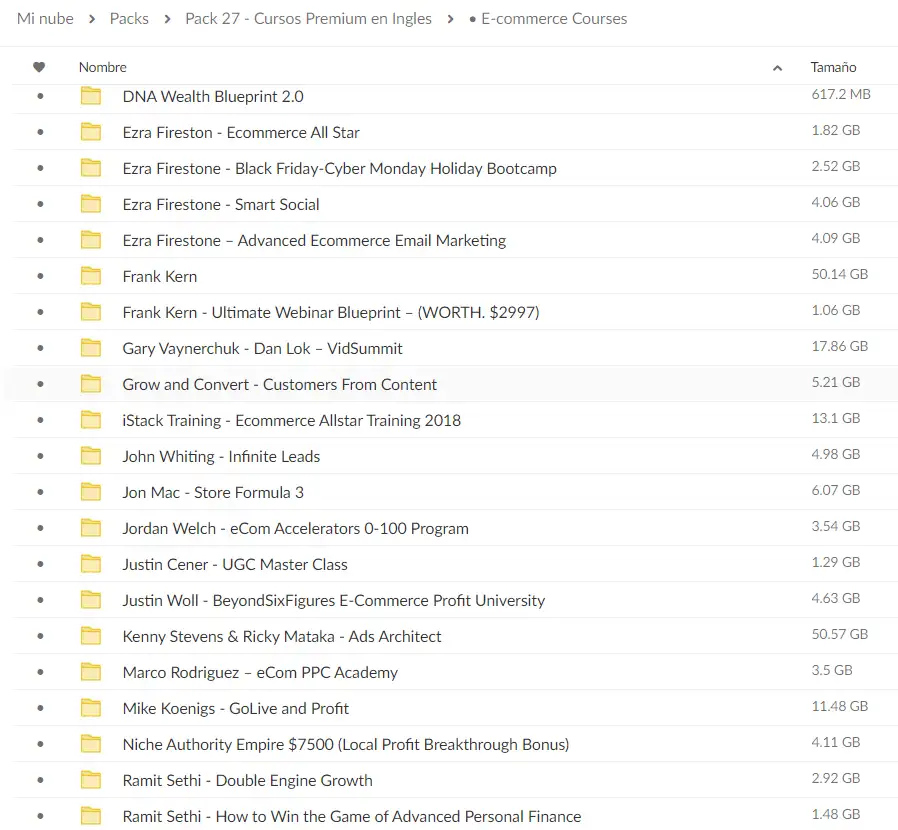Open Ezra Fireston Ecommerce All Star folder icon
The image size is (898, 830).
[x=90, y=132]
